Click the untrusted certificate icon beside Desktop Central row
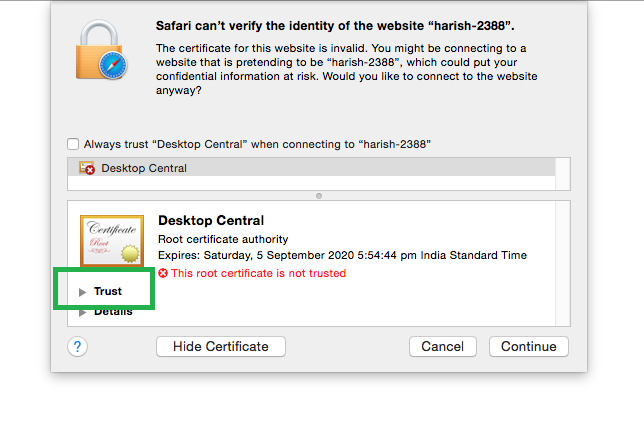The width and height of the screenshot is (644, 438). pos(87,168)
